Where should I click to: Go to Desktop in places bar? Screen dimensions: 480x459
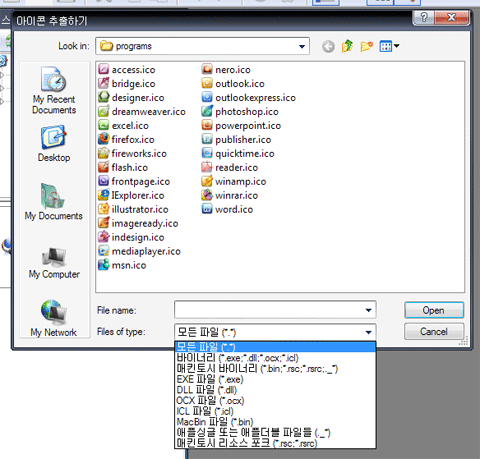pos(54,143)
